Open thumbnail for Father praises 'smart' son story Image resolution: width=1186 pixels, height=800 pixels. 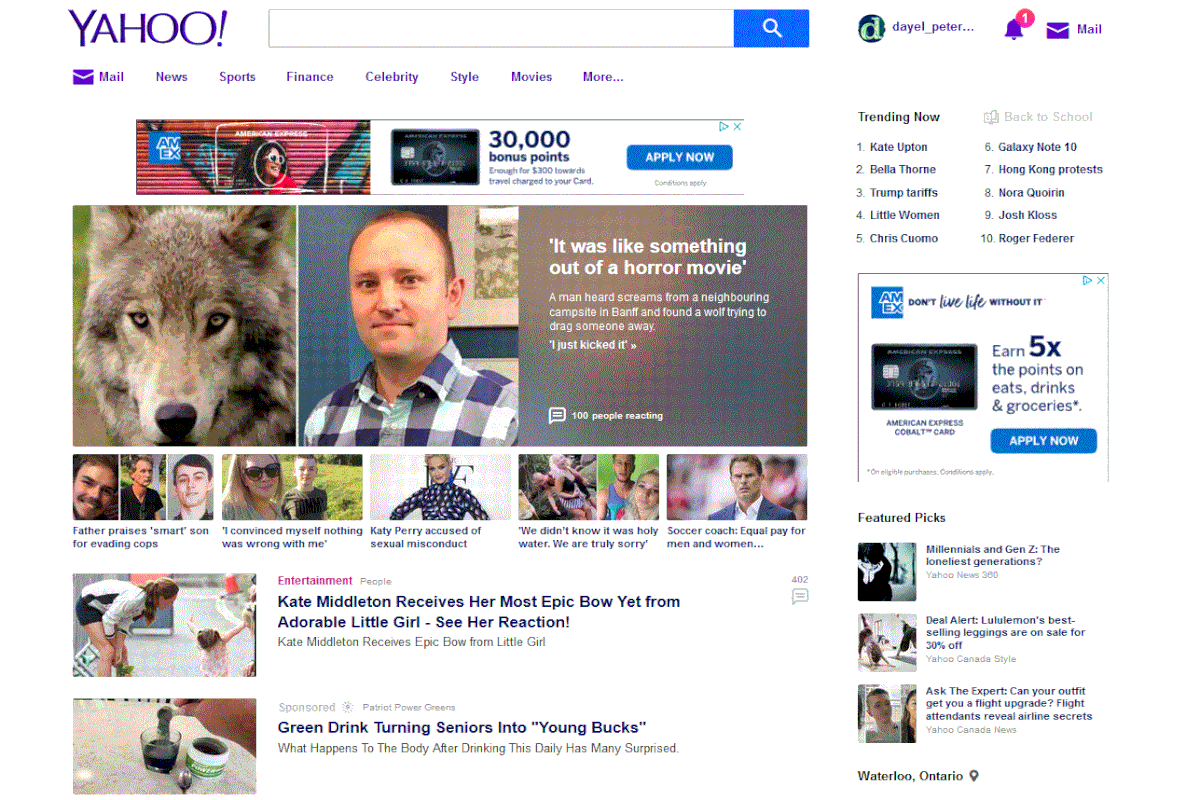click(x=143, y=487)
